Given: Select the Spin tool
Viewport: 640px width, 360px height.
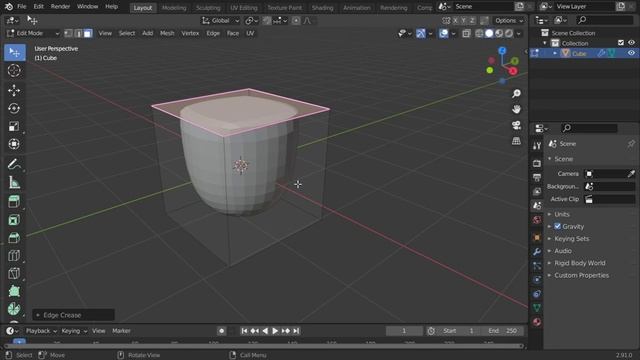Looking at the screenshot, I should coord(14,309).
